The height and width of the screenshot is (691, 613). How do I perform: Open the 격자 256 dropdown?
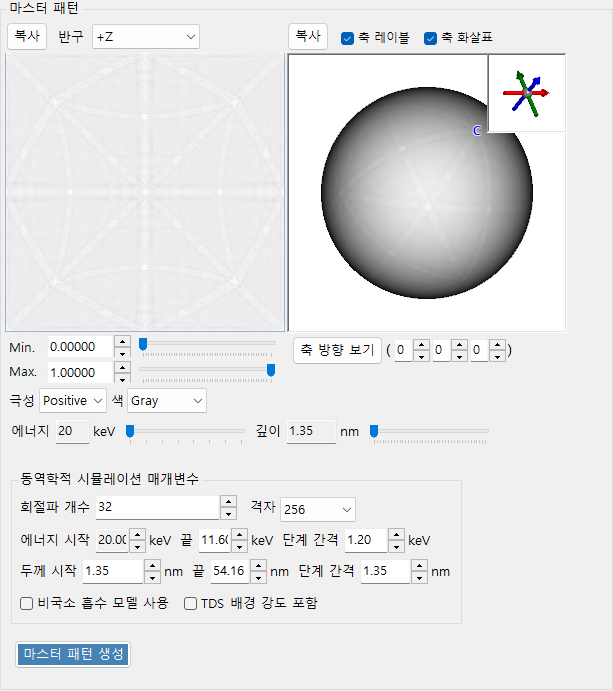point(318,509)
